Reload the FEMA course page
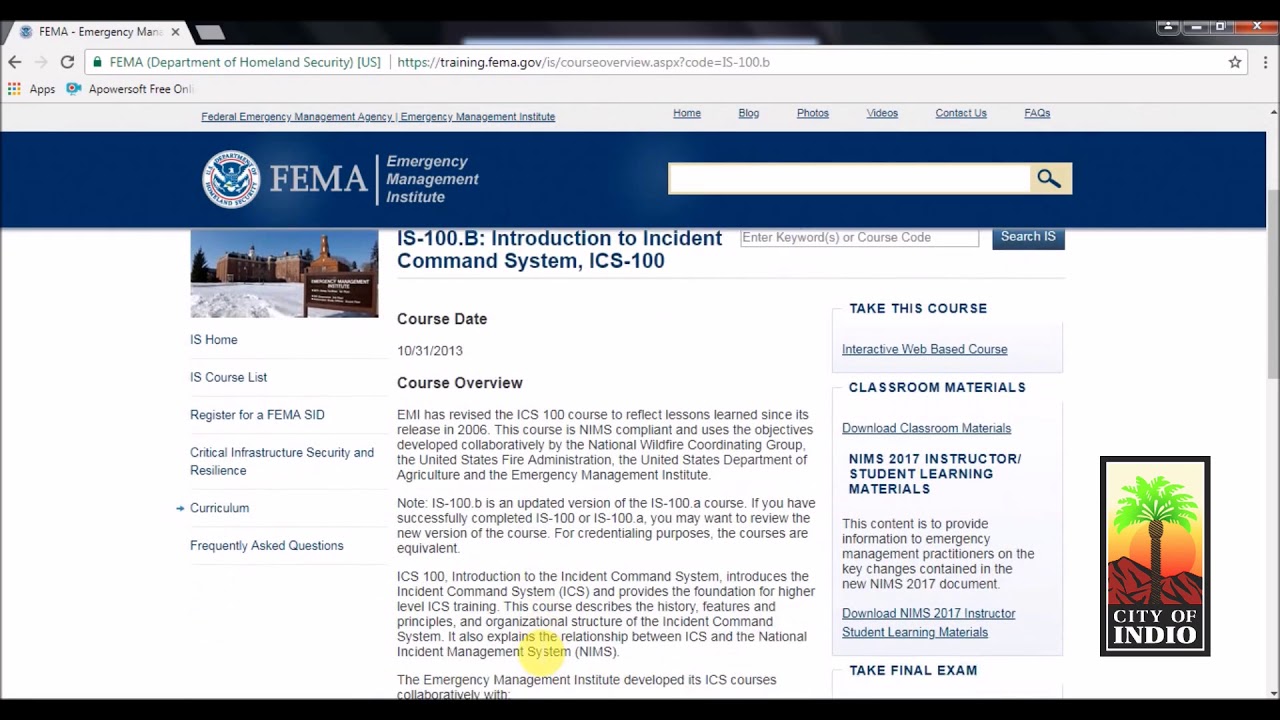The image size is (1280, 720). coord(67,62)
